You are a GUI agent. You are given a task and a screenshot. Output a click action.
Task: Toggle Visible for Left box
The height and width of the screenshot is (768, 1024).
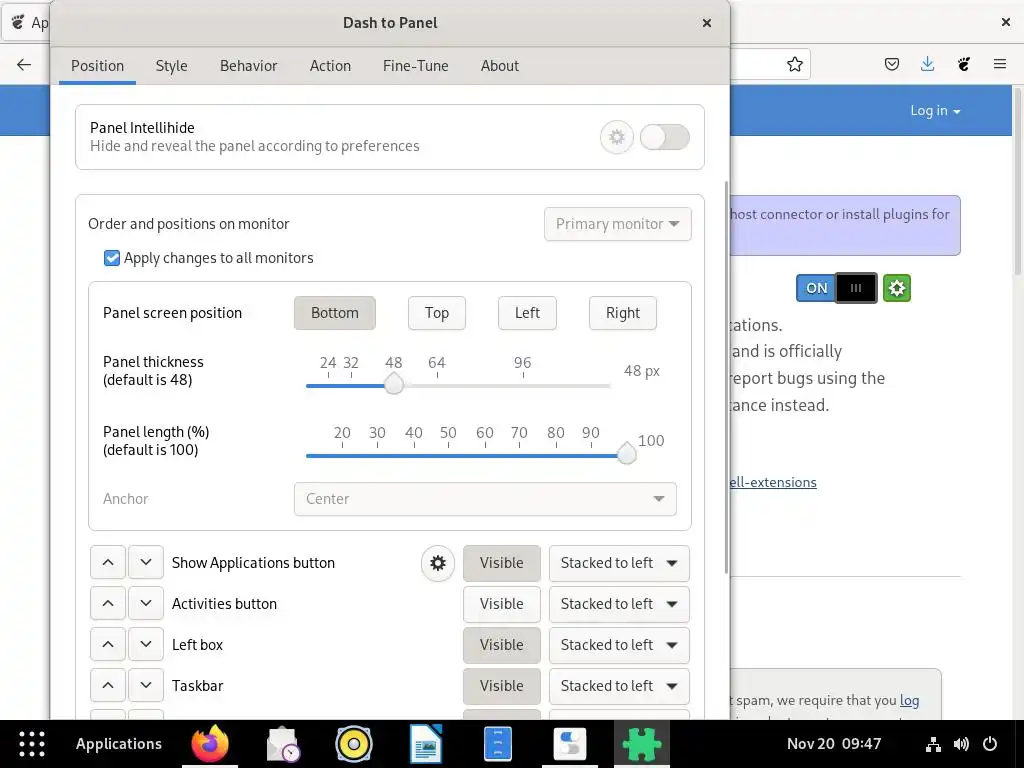click(502, 645)
